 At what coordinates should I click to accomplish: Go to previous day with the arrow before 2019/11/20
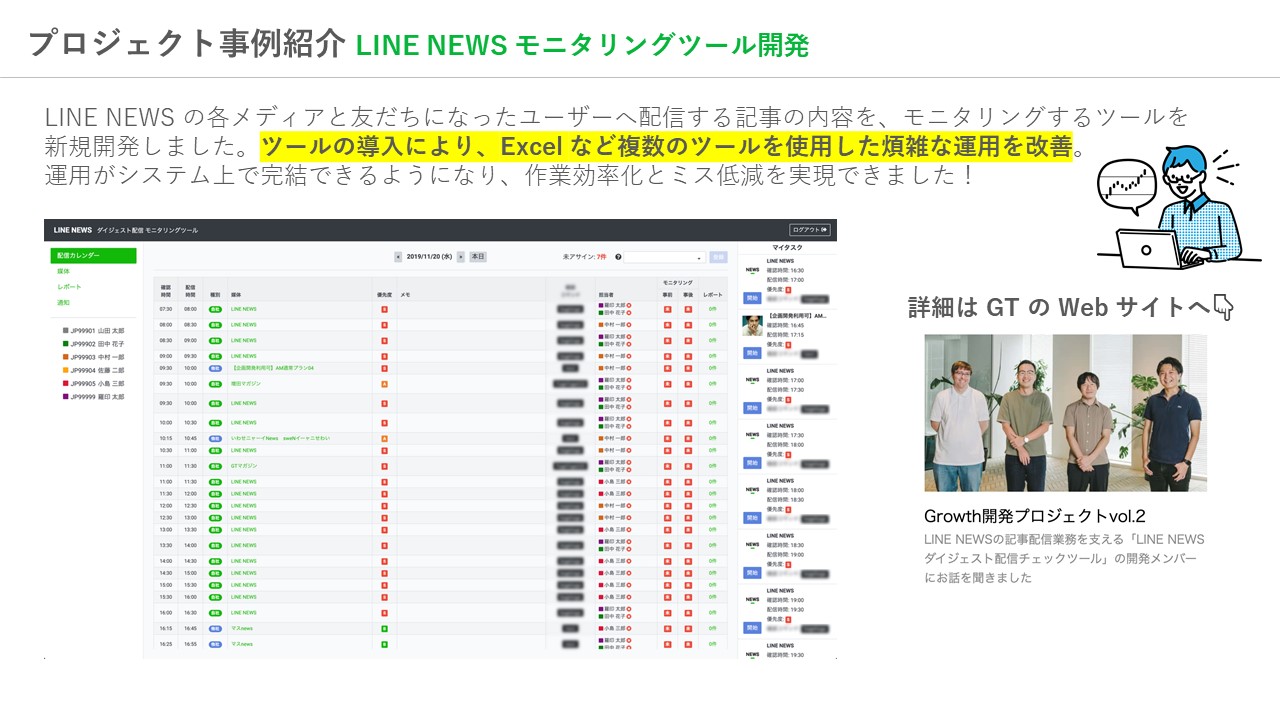[x=398, y=257]
